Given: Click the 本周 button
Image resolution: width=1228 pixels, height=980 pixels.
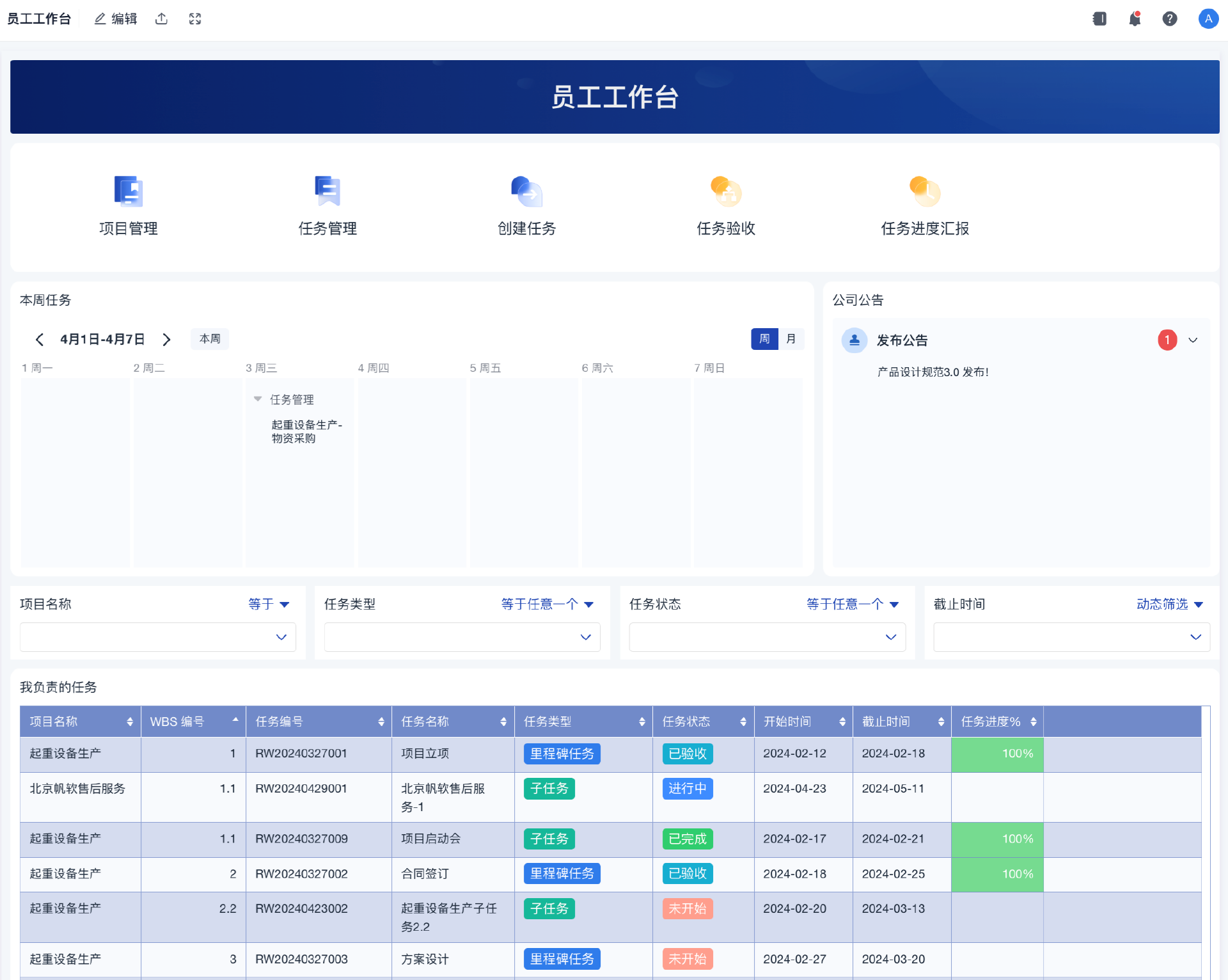Looking at the screenshot, I should pos(210,339).
